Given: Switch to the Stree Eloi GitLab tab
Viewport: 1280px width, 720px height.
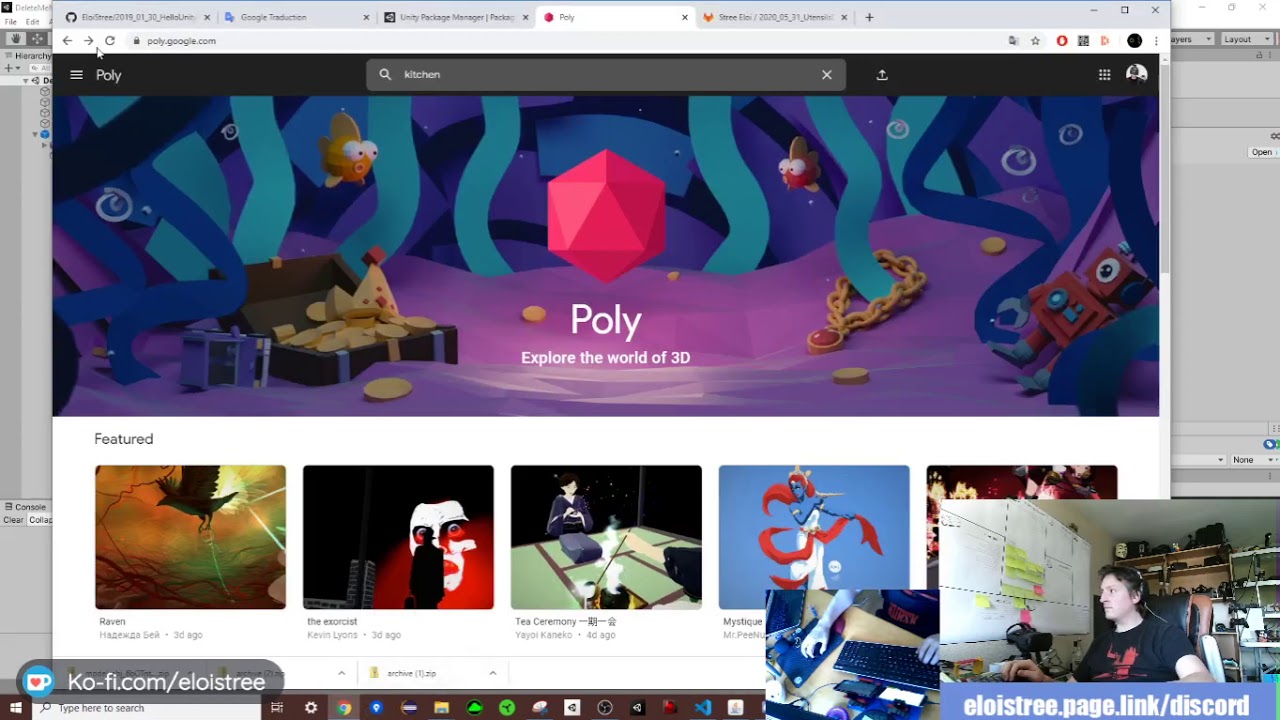Looking at the screenshot, I should pos(775,17).
